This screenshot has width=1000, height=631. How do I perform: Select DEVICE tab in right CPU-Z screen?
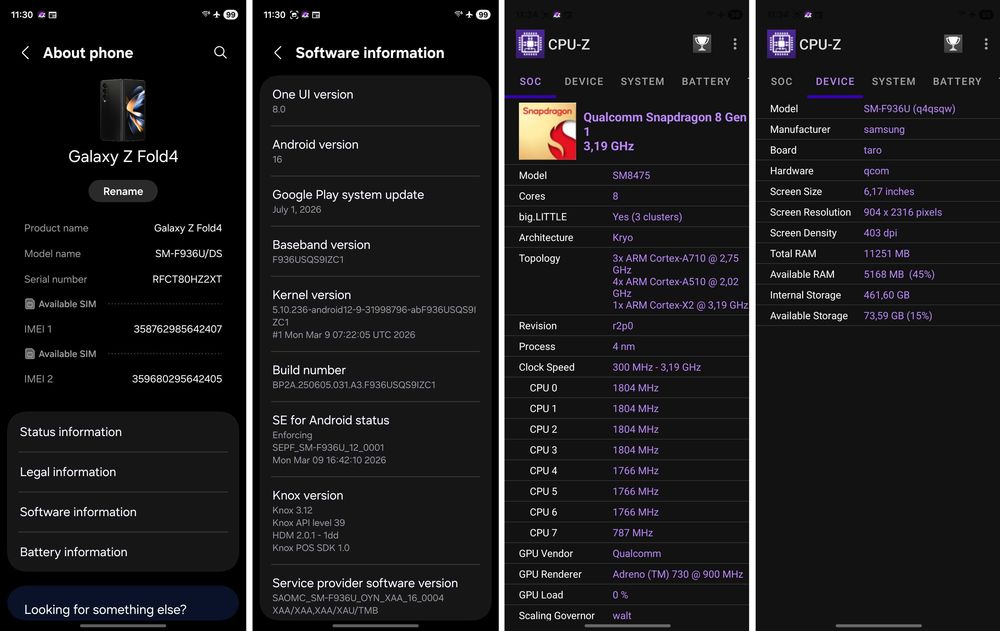pyautogui.click(x=835, y=82)
